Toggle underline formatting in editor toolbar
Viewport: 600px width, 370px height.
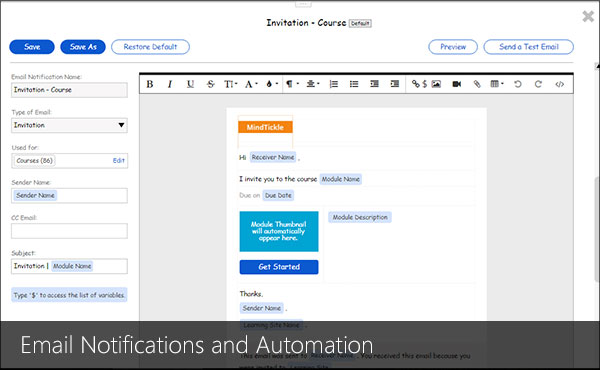click(x=190, y=84)
